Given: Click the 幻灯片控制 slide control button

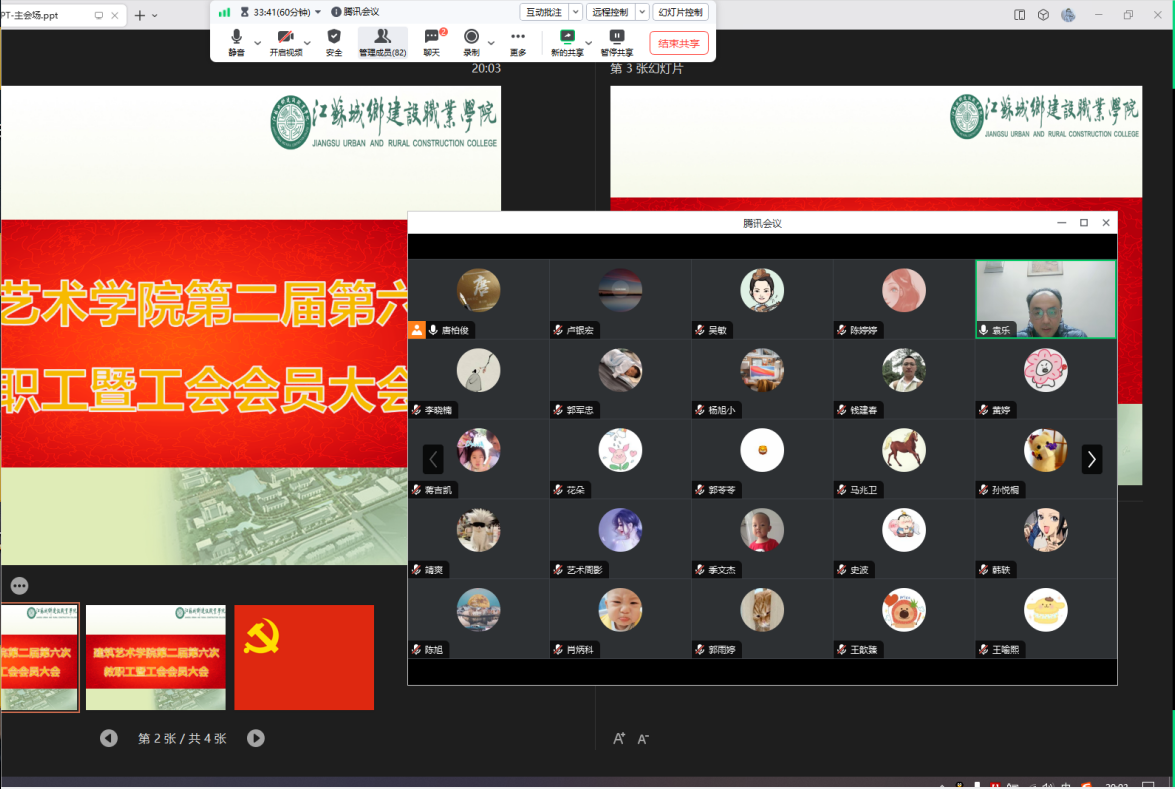Looking at the screenshot, I should pyautogui.click(x=681, y=12).
